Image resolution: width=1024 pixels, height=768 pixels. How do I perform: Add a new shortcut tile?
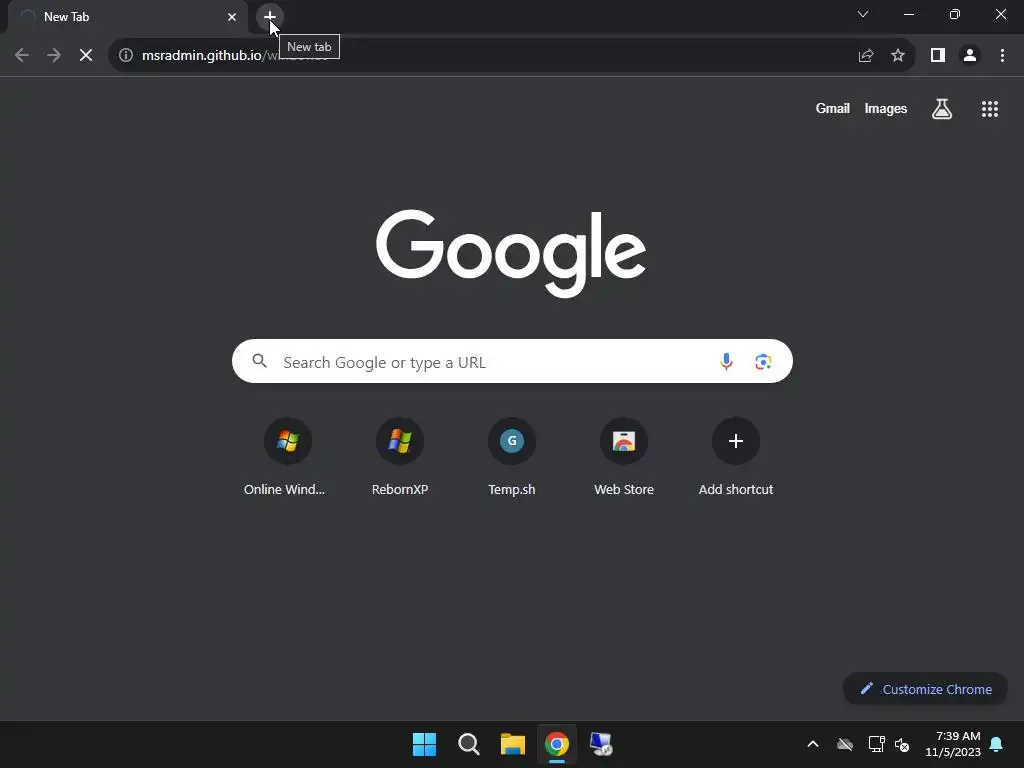click(x=736, y=456)
